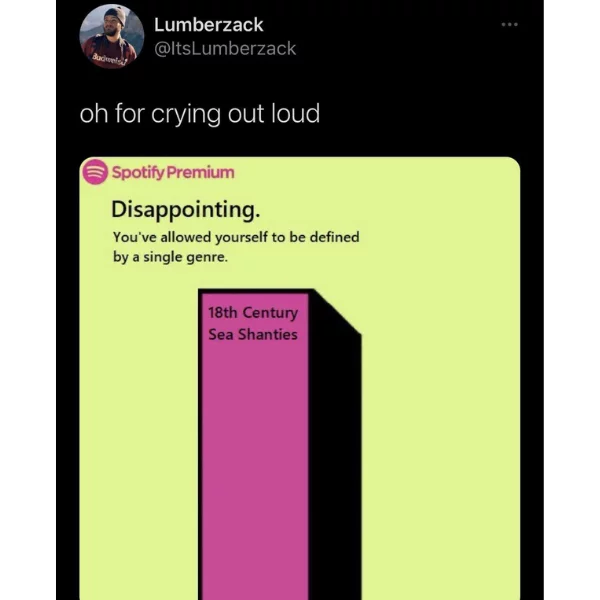Open the three-dot more options menu
The height and width of the screenshot is (600, 600).
(510, 24)
